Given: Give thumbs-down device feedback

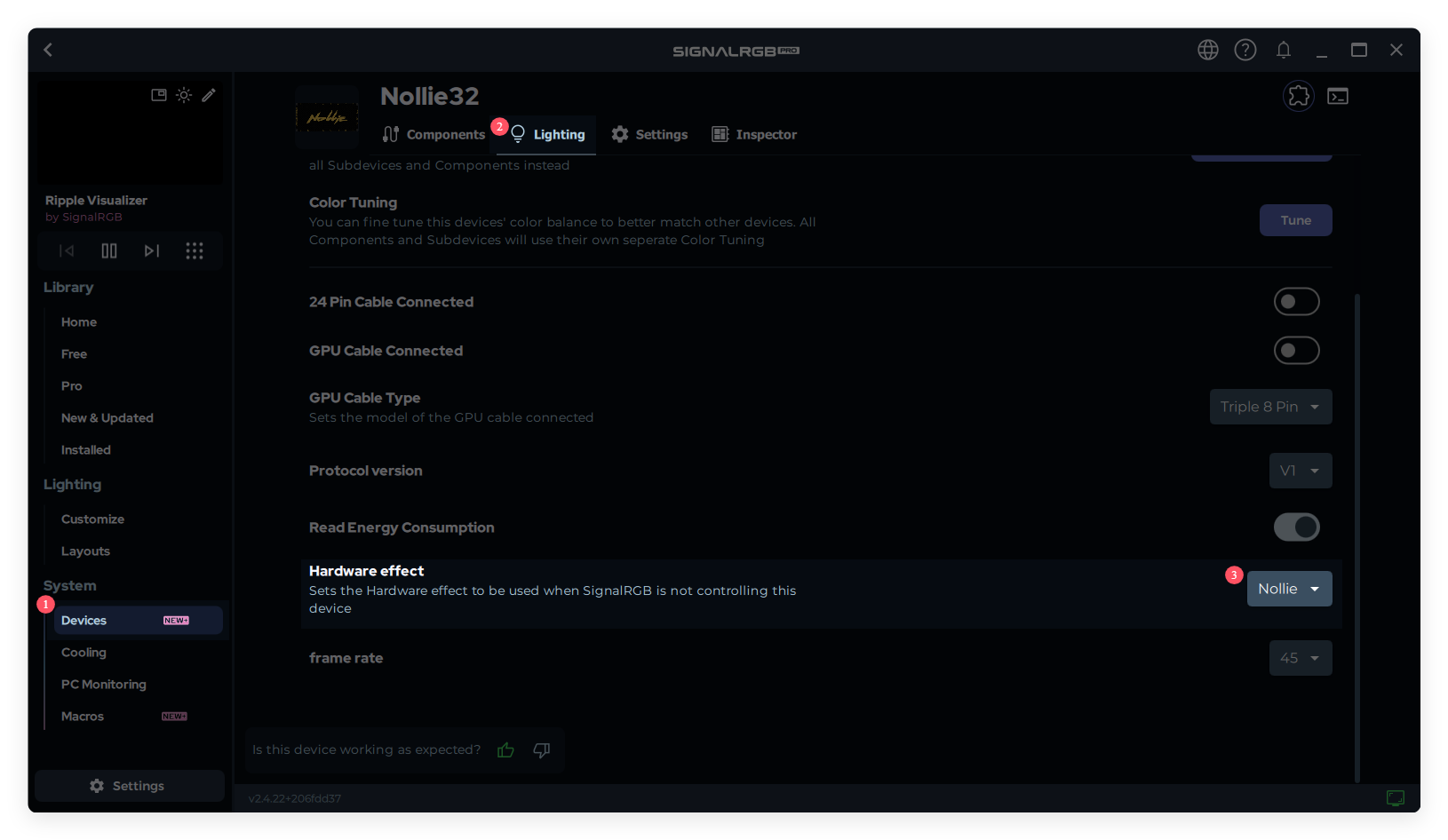Looking at the screenshot, I should point(542,750).
